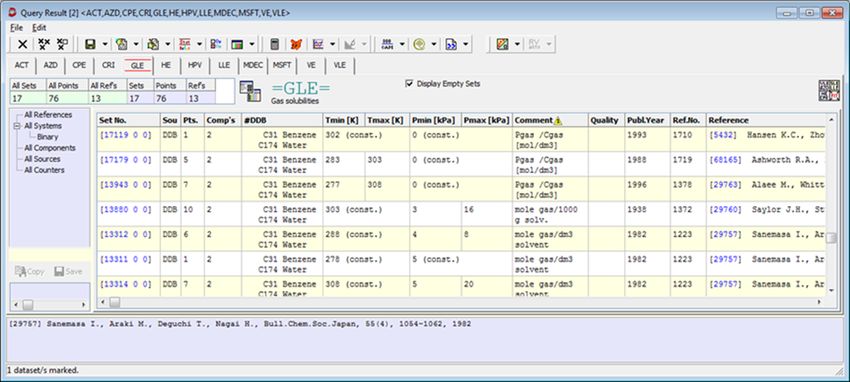Image resolution: width=850 pixels, height=382 pixels.
Task: Select All Sources in the tree
Action: (x=42, y=159)
